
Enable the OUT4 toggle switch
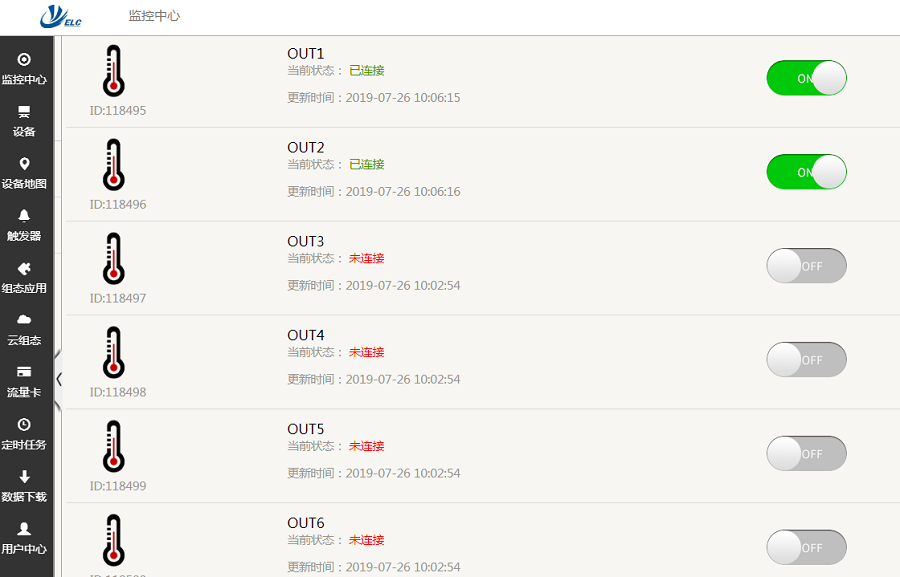pyautogui.click(x=806, y=360)
